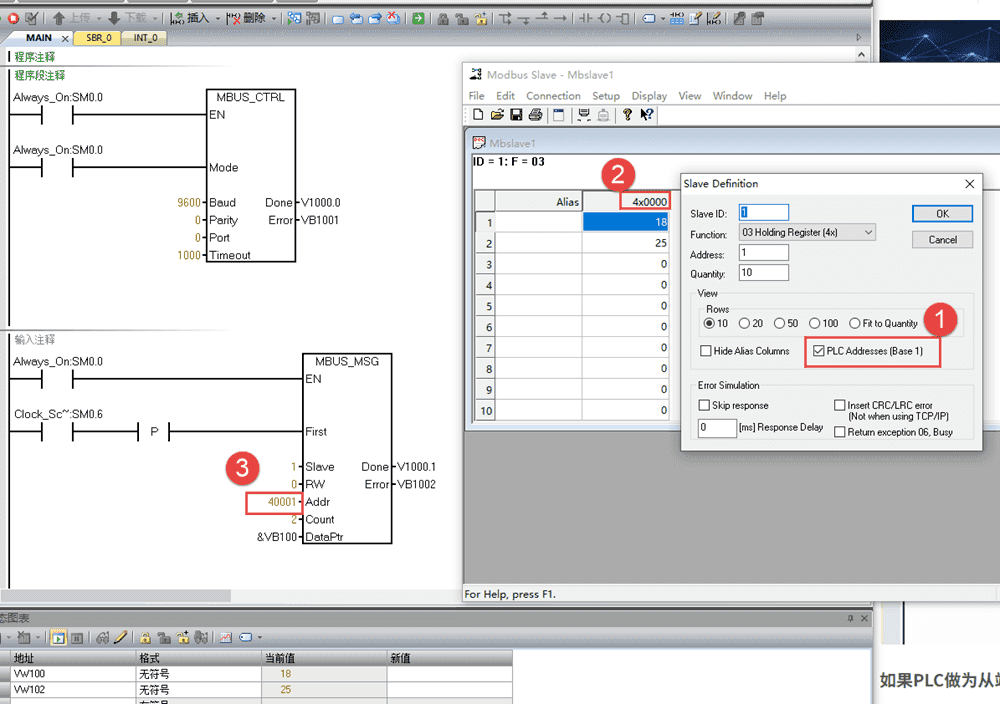The image size is (1000, 704).
Task: Open the Function dropdown list
Action: 867,233
